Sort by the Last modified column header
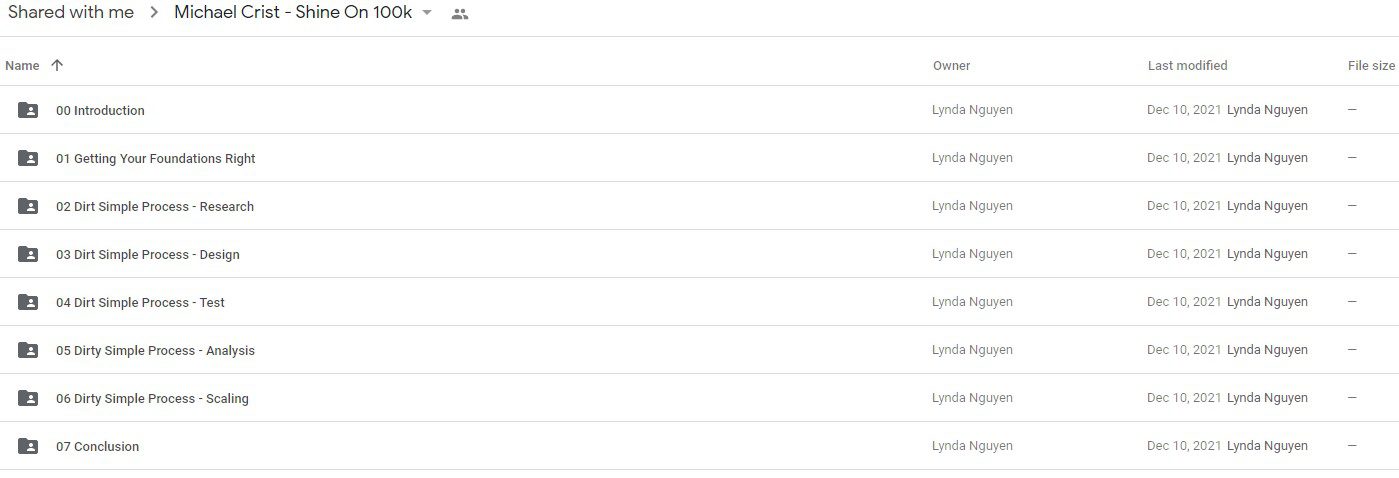This screenshot has width=1399, height=478. pyautogui.click(x=1187, y=65)
